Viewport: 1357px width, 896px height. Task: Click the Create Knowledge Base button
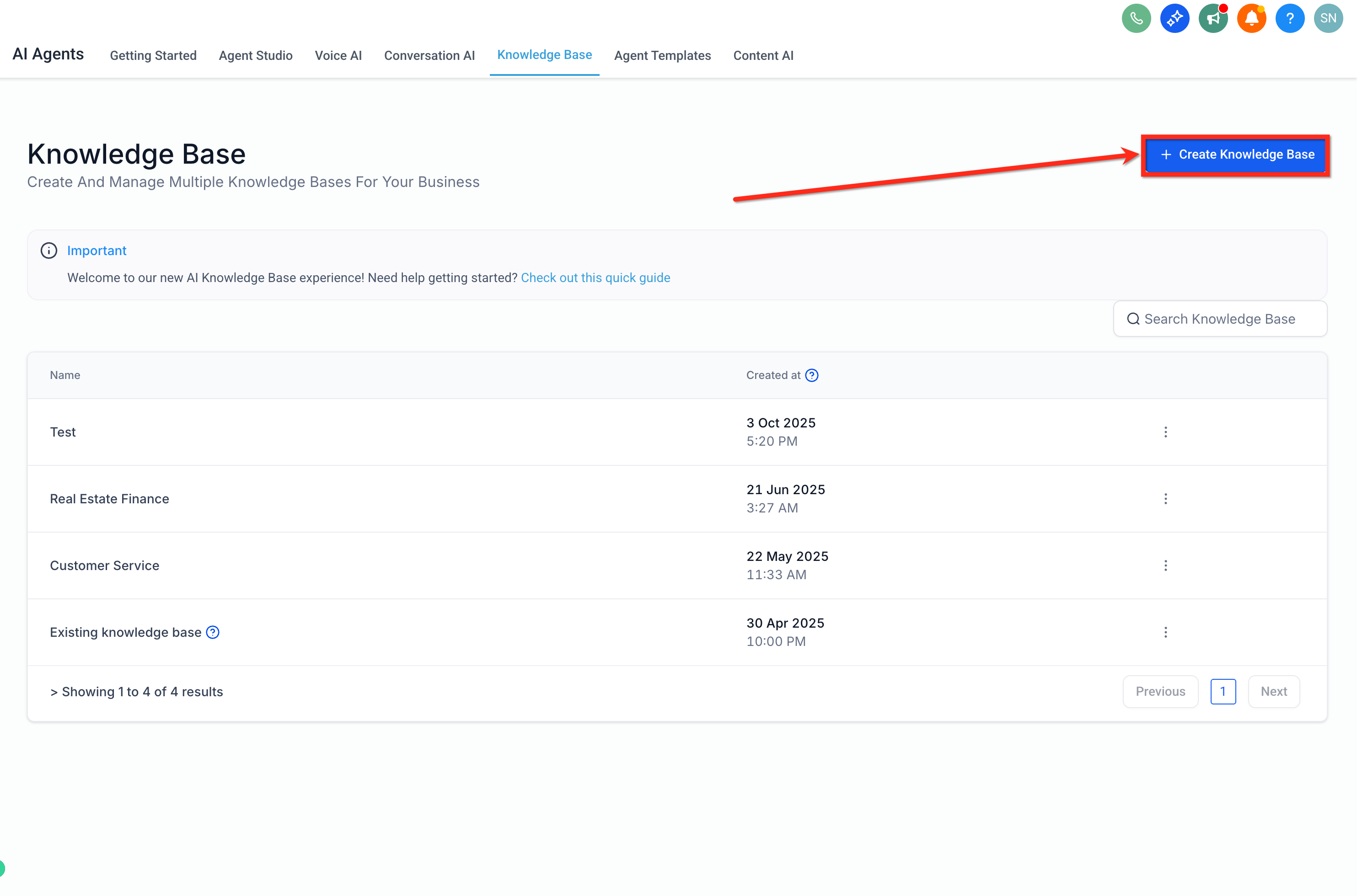[x=1235, y=155]
